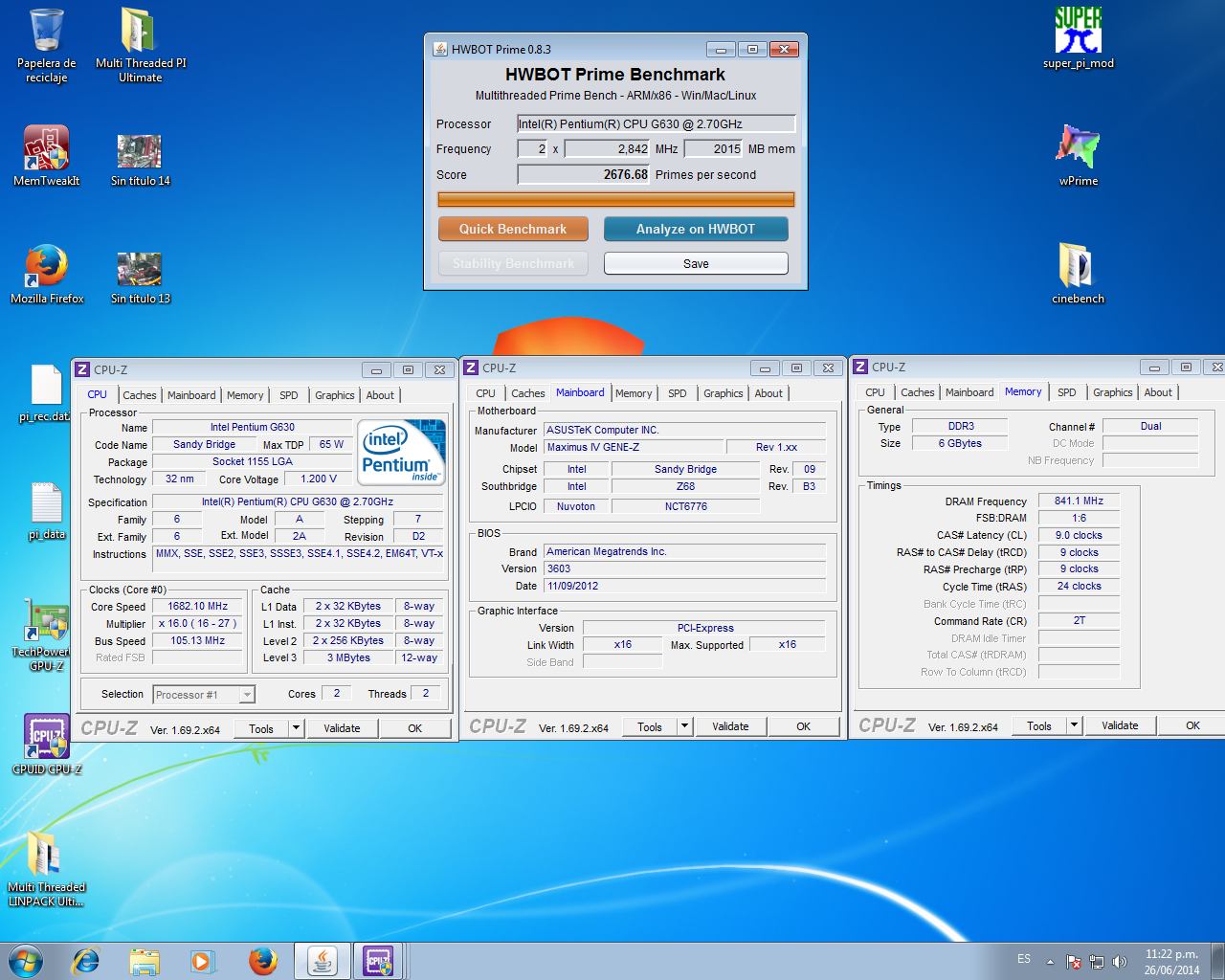Open the Action Center flag tray icon

1073,962
